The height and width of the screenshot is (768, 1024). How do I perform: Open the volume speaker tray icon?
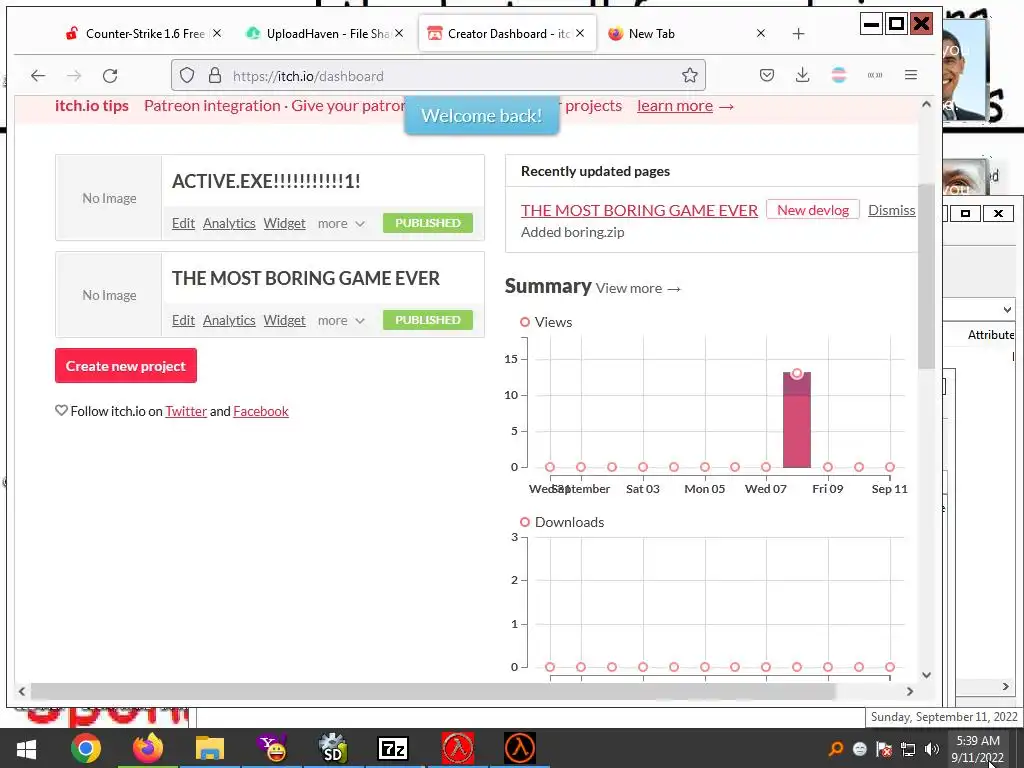click(932, 749)
